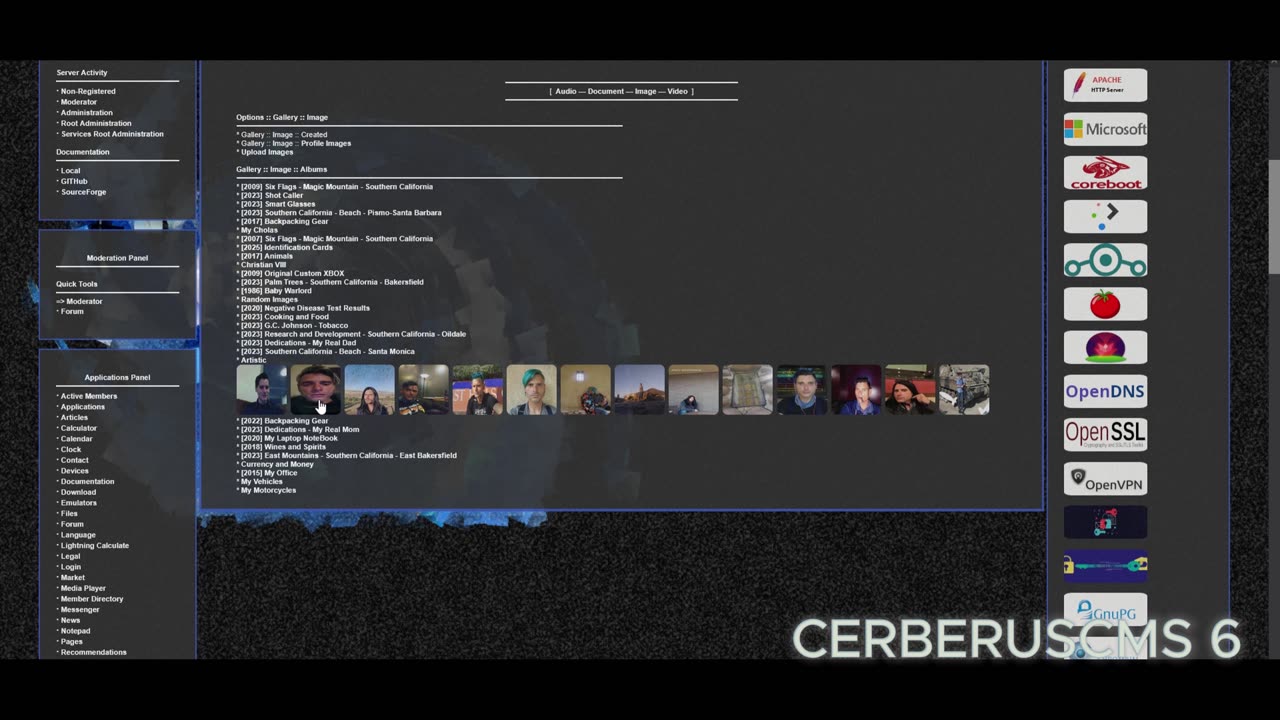Open the [2017] Backpacking Gear album

(x=284, y=221)
